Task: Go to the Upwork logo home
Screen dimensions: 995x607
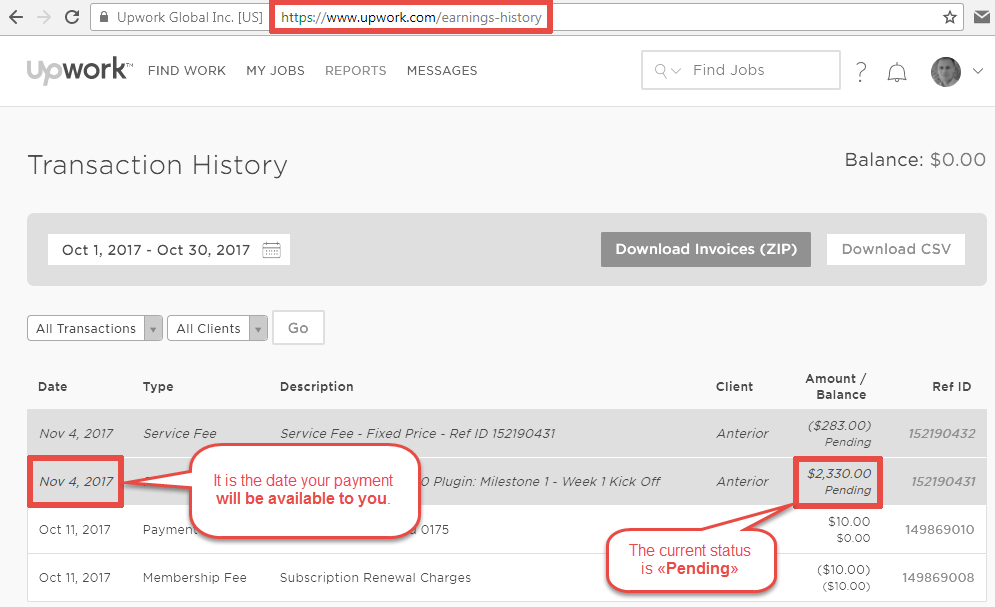Action: click(x=79, y=70)
